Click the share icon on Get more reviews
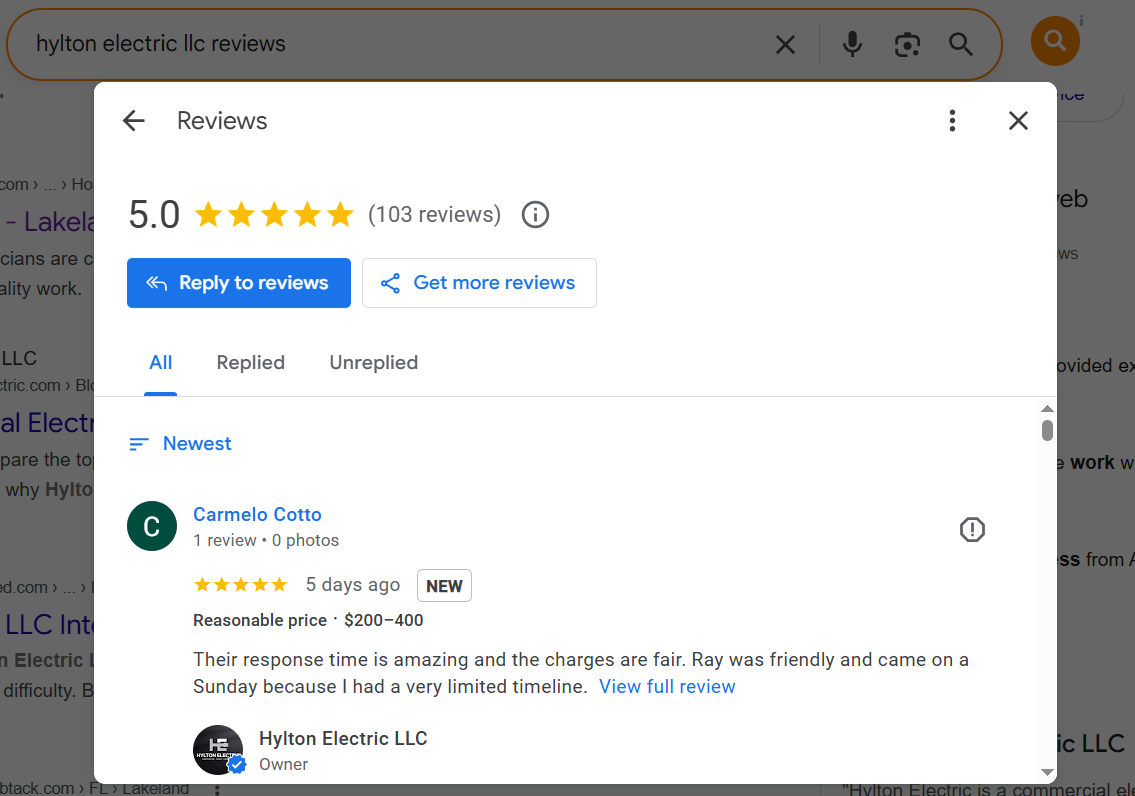The height and width of the screenshot is (796, 1135). (x=390, y=283)
